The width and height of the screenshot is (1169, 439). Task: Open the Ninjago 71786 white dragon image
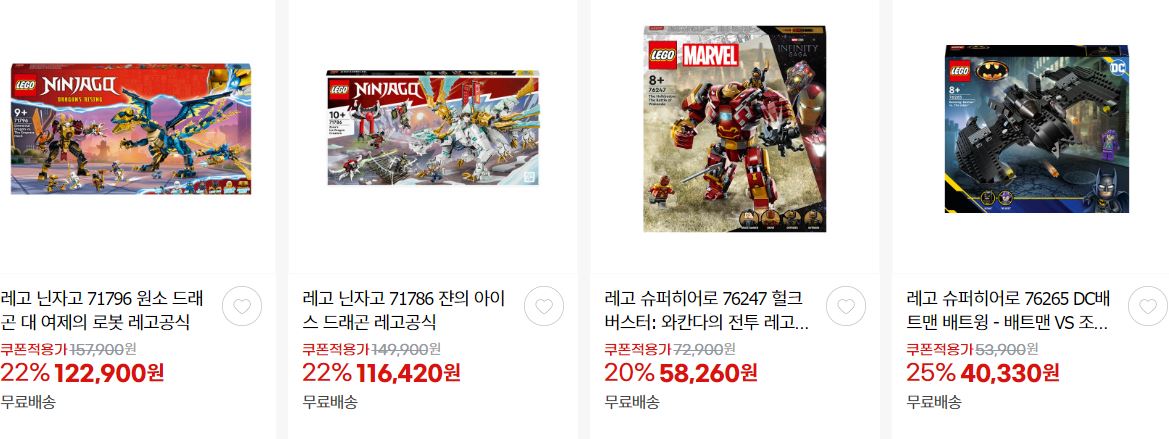(433, 128)
